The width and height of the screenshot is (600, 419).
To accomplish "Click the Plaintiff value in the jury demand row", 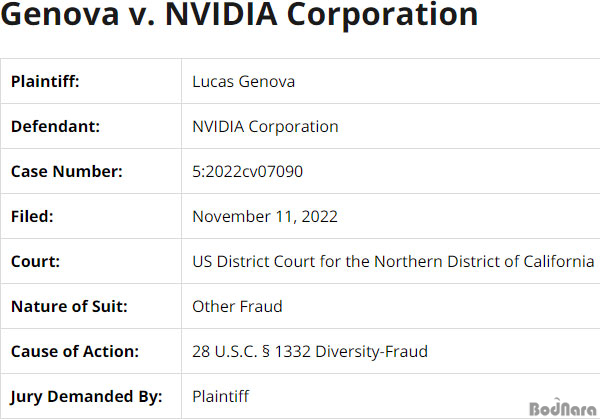I will [220, 396].
